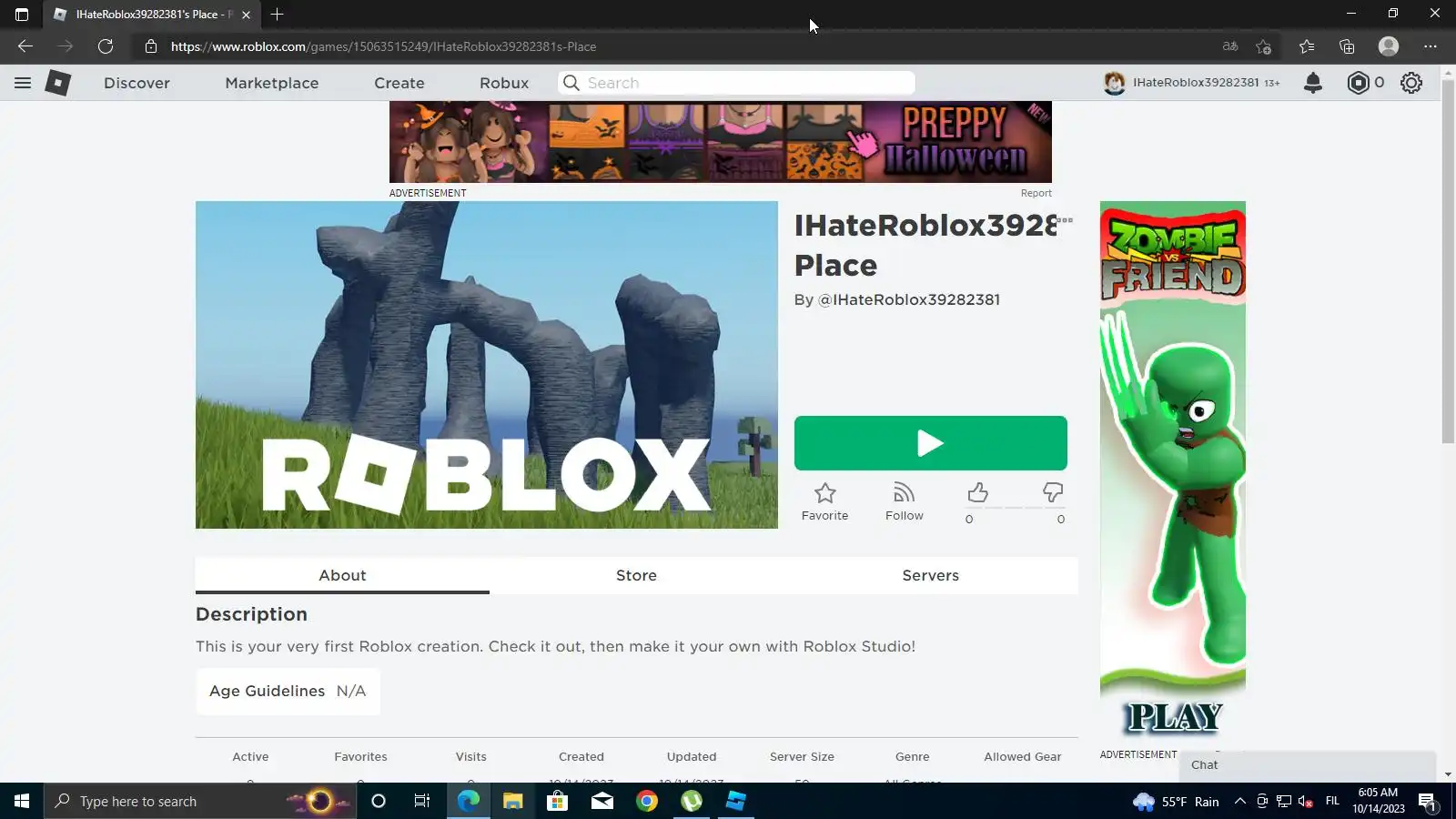Open a new browser tab
Screen dimensions: 1456x819
278,15
